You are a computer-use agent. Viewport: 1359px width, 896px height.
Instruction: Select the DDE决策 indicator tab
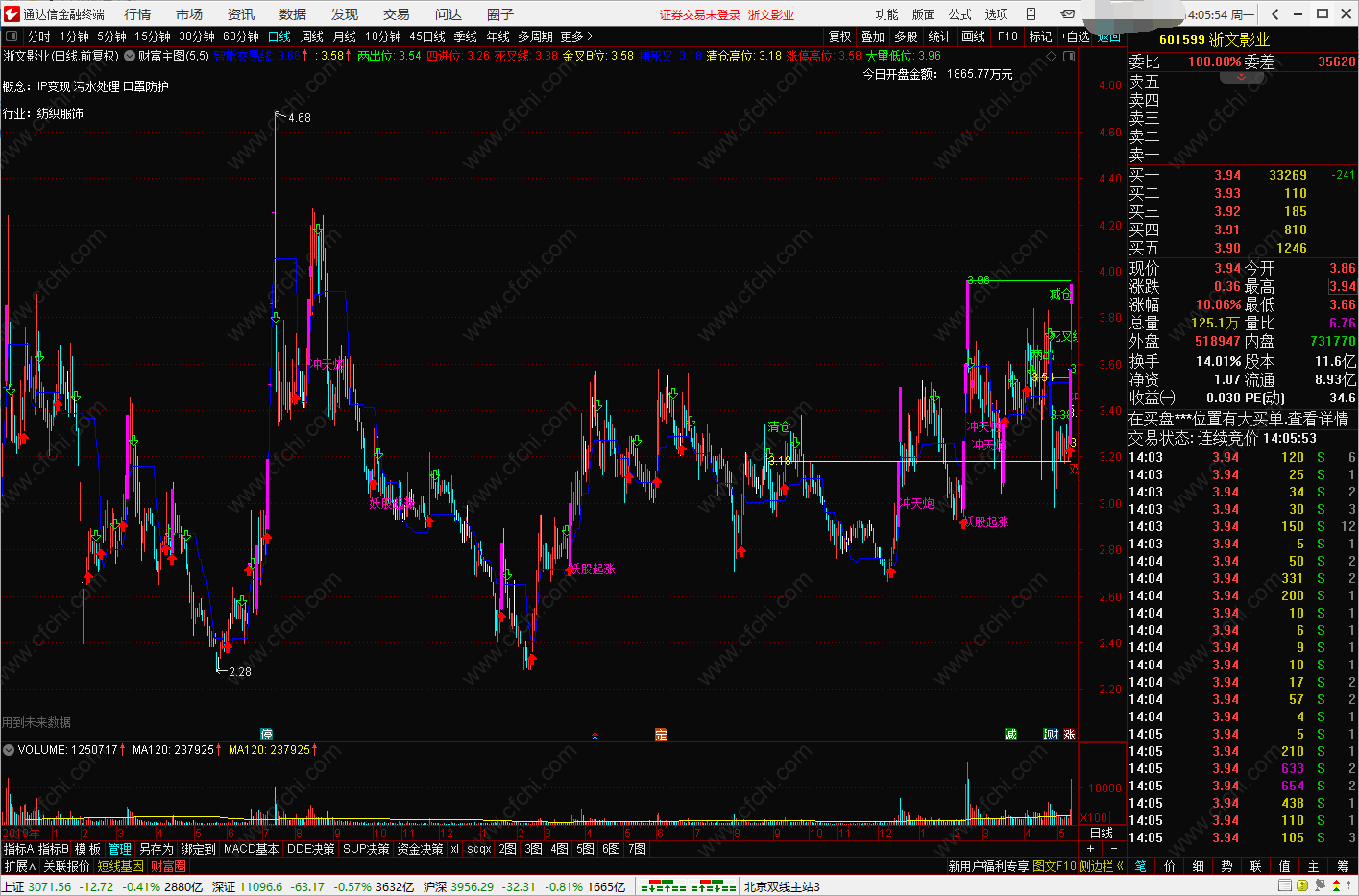pyautogui.click(x=311, y=849)
